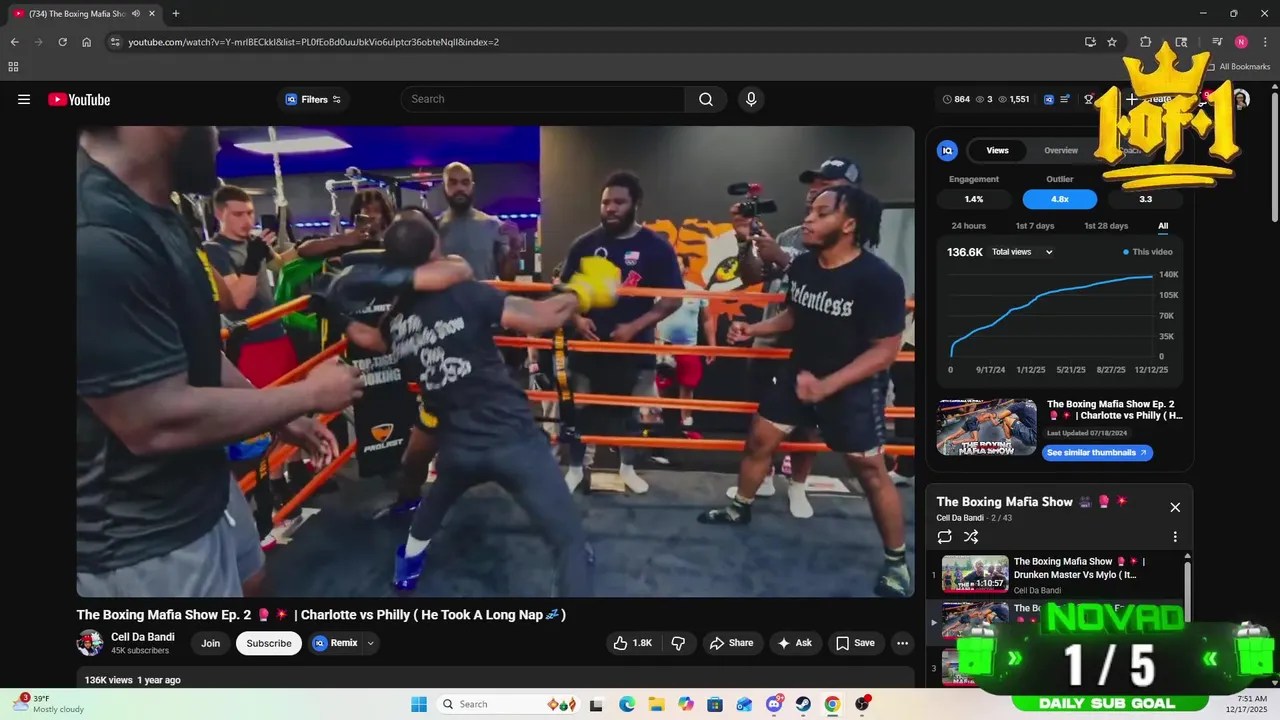Screen dimensions: 1280x720
Task: Click the vidIQ Remix button
Action: [x=335, y=643]
